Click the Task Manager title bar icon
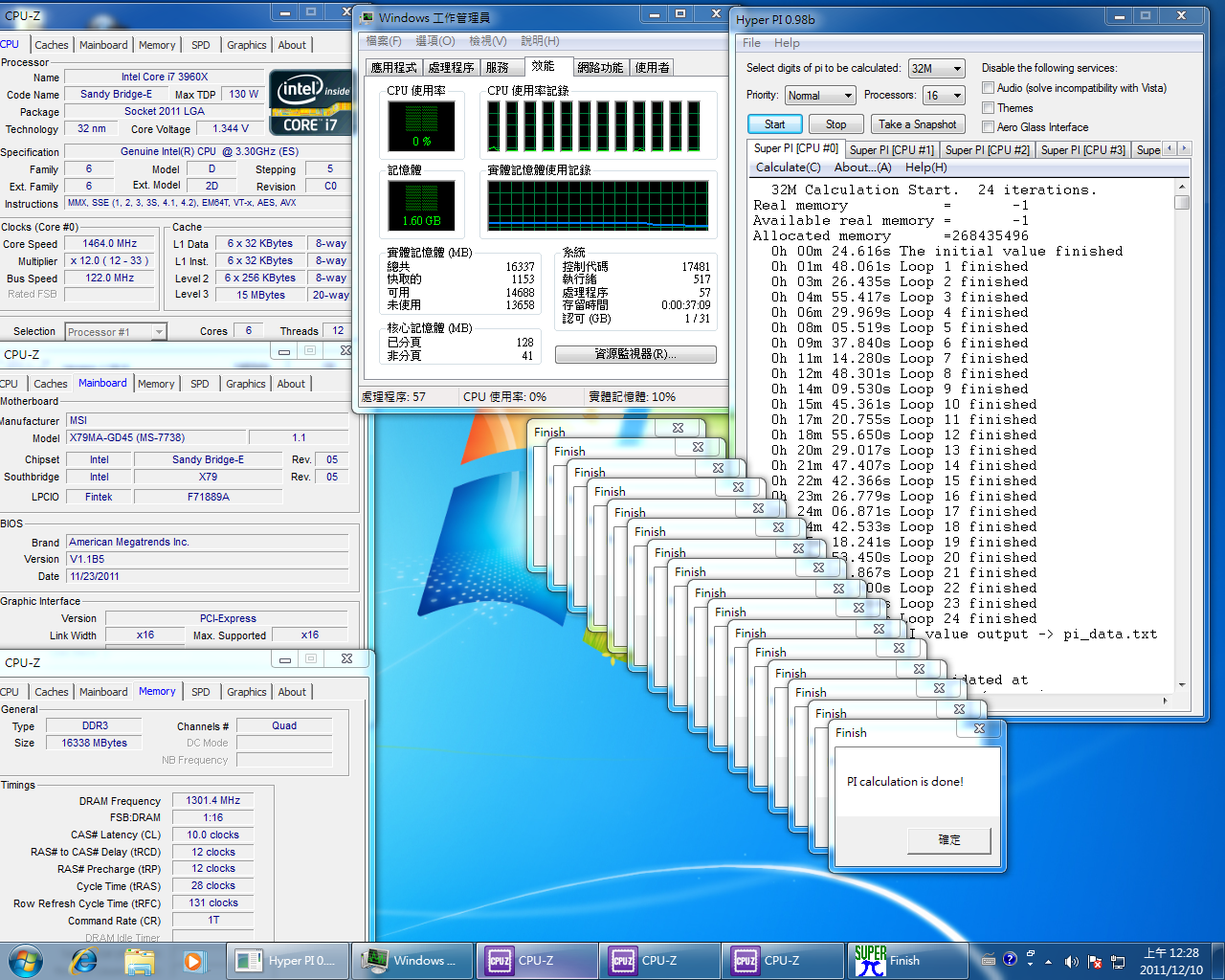1225x980 pixels. (367, 16)
